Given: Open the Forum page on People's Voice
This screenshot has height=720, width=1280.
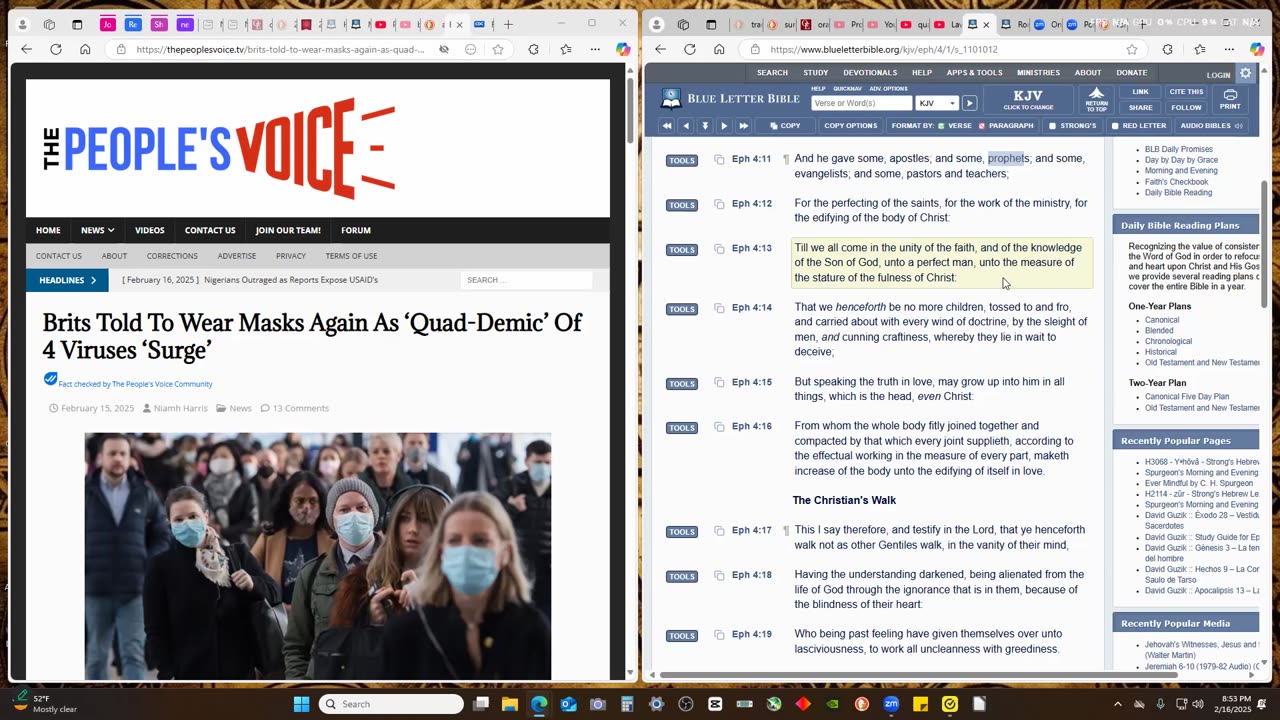Looking at the screenshot, I should coord(356,230).
